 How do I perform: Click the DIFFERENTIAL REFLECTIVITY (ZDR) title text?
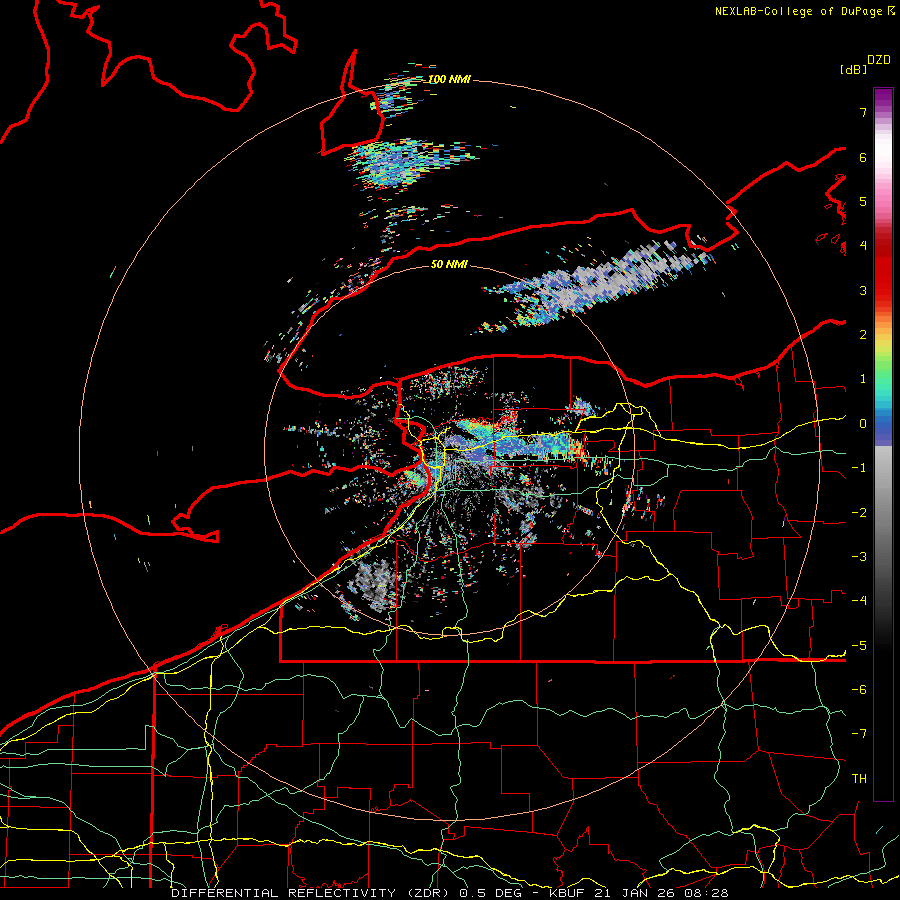click(312, 893)
